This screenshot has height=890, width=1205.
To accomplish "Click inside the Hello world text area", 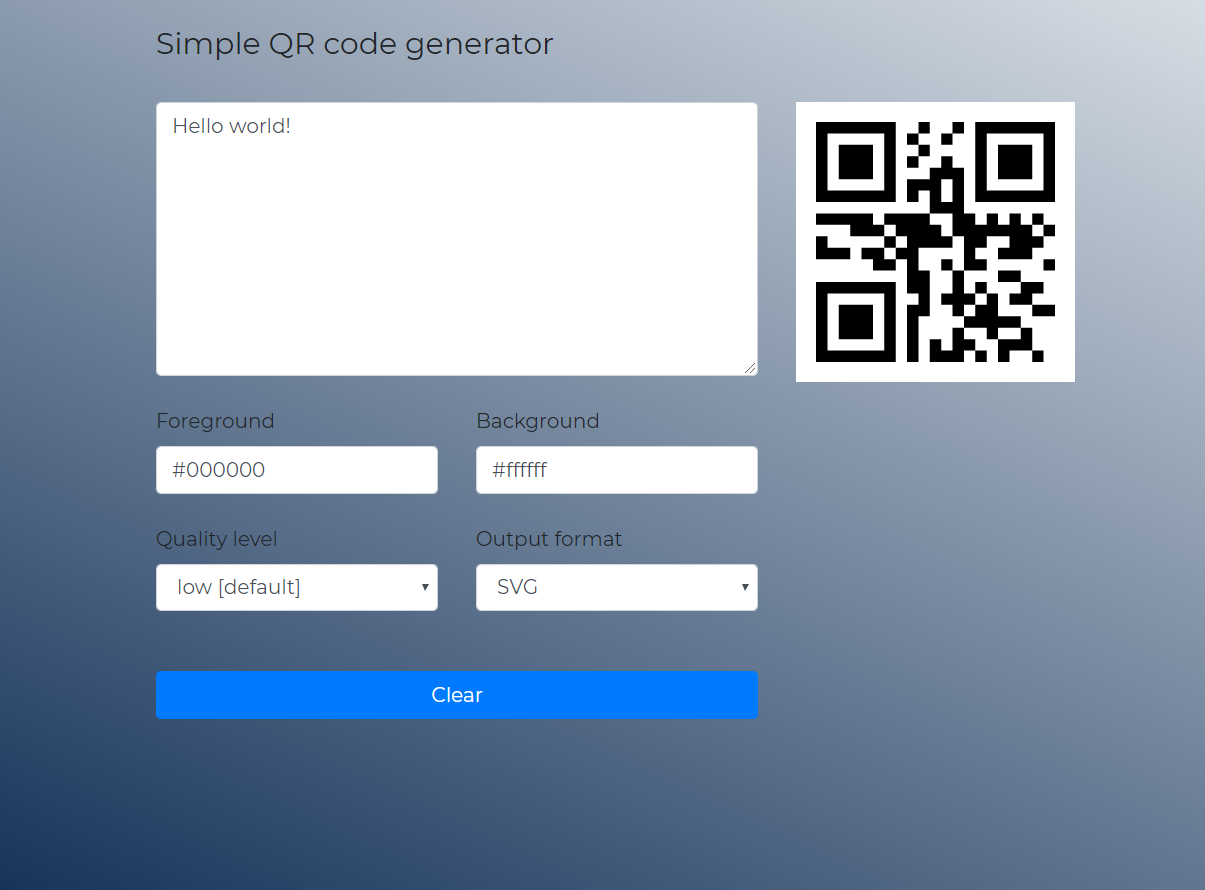I will coord(456,240).
